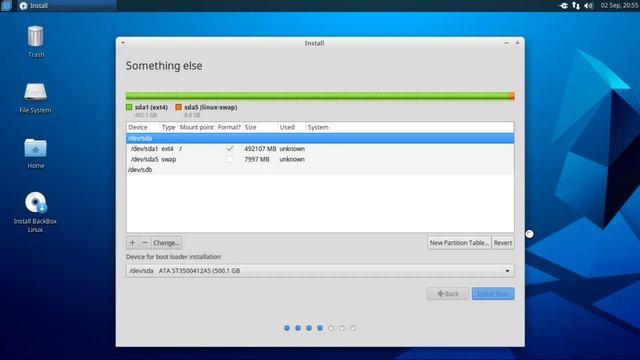Click the Install Now button
Image resolution: width=640 pixels, height=360 pixels.
[x=493, y=293]
